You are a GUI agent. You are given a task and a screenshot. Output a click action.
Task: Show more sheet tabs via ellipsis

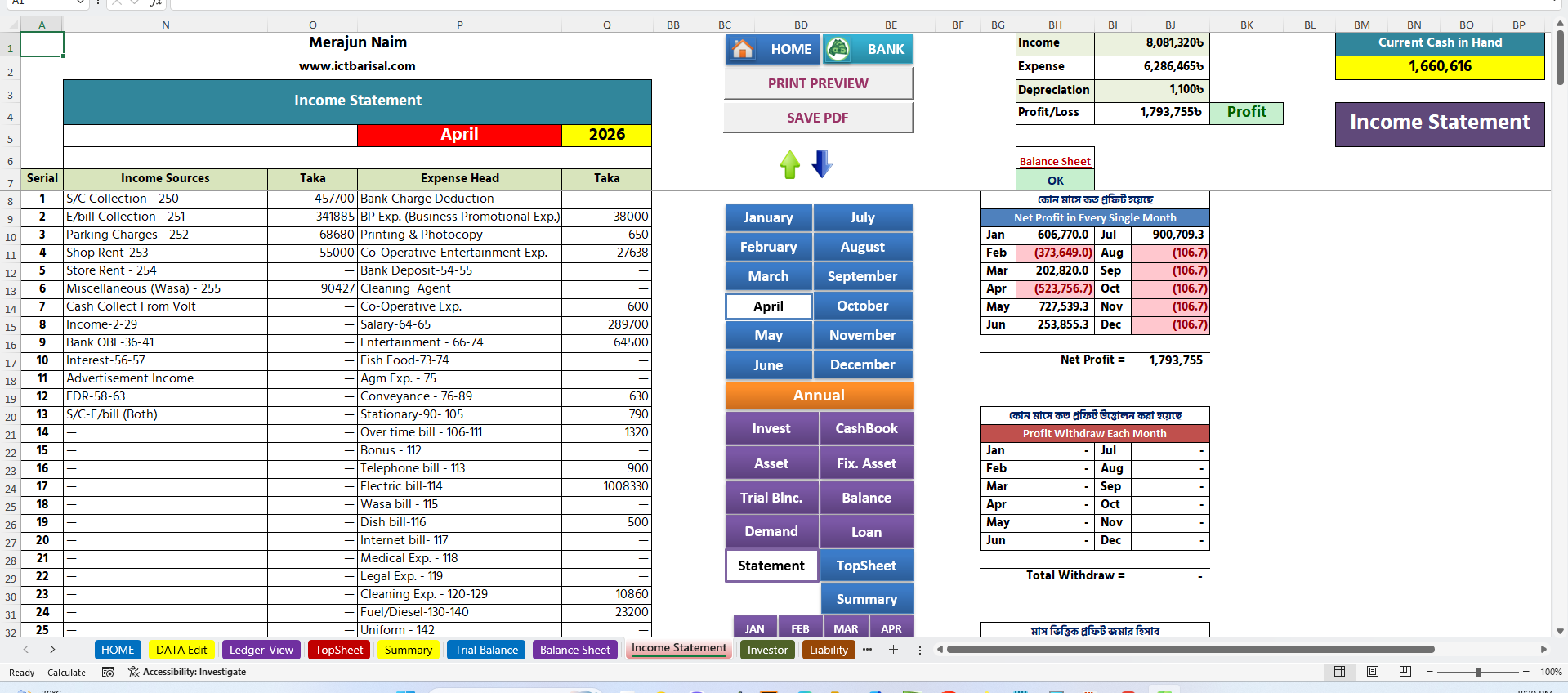(x=867, y=650)
